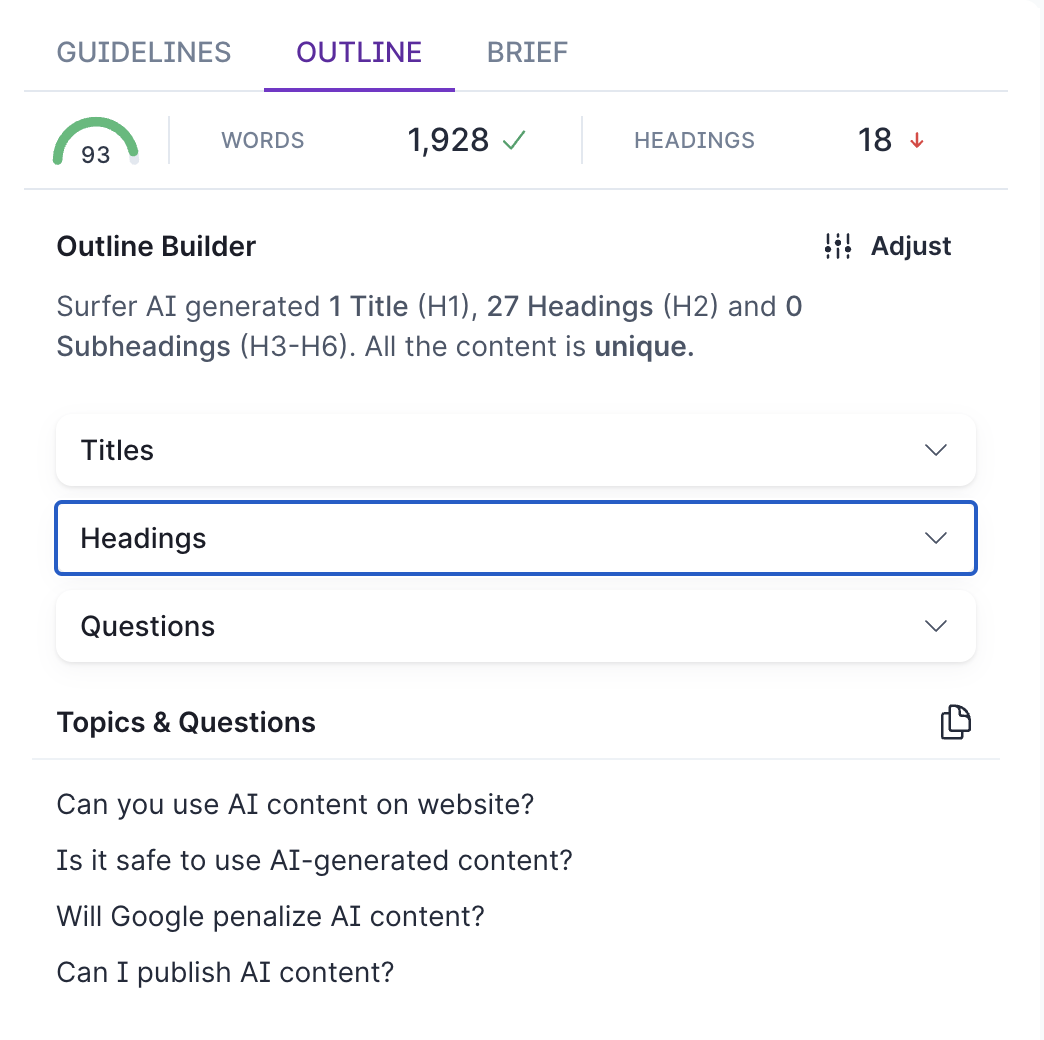Select question 'Can you use AI content on website?'
Viewport: 1044px width, 1040px height.
(x=295, y=804)
